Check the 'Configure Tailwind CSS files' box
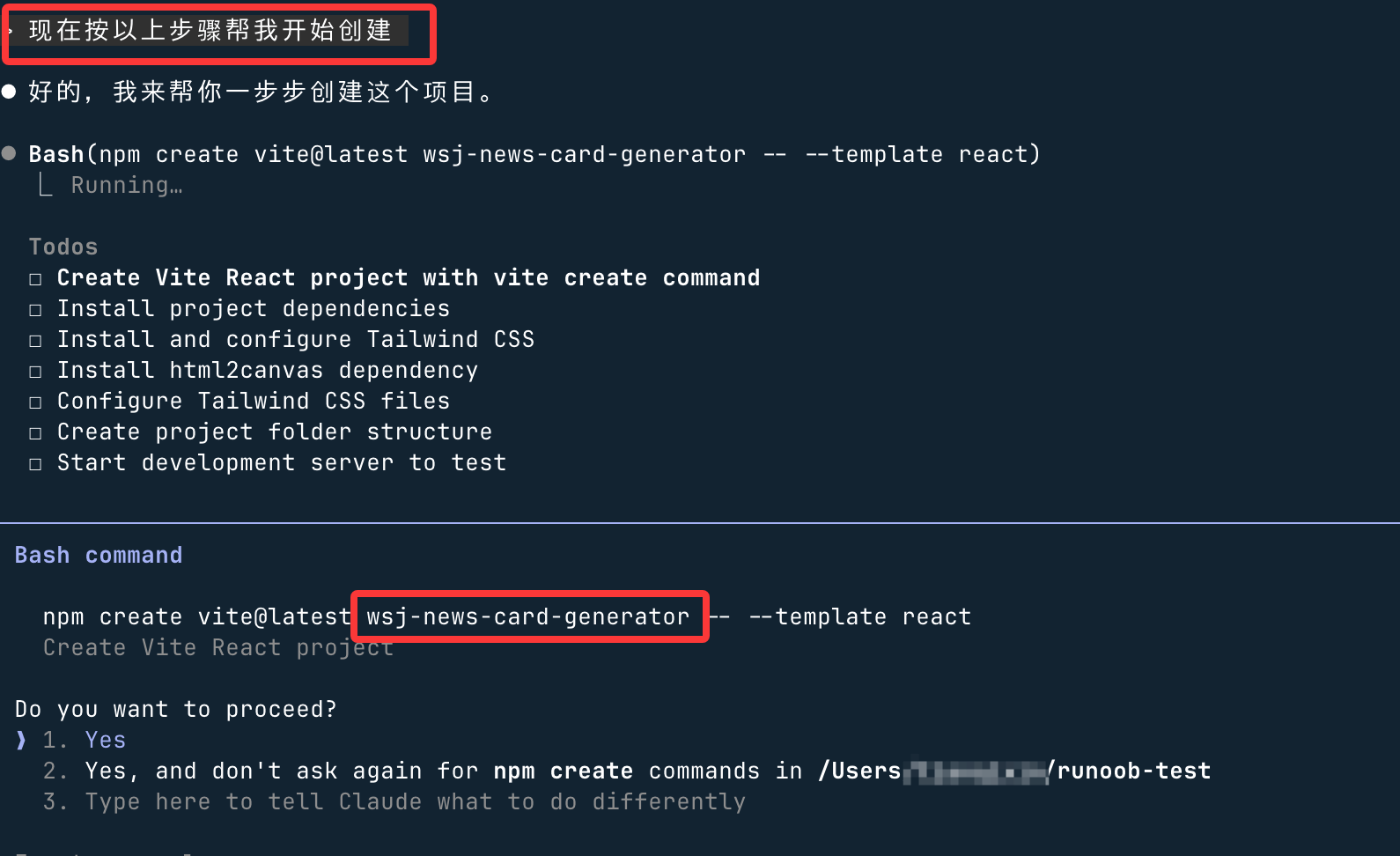Viewport: 1400px width, 856px height. coord(35,402)
